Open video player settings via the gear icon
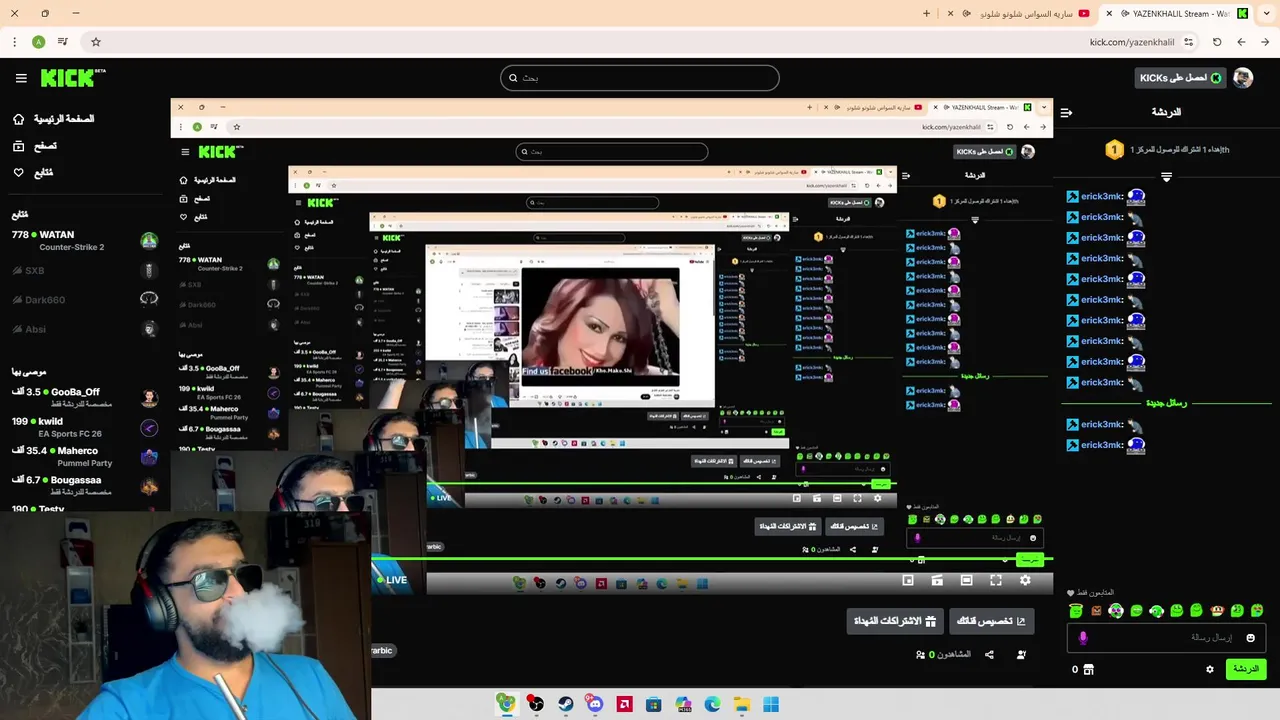Image resolution: width=1280 pixels, height=720 pixels. (x=1025, y=580)
